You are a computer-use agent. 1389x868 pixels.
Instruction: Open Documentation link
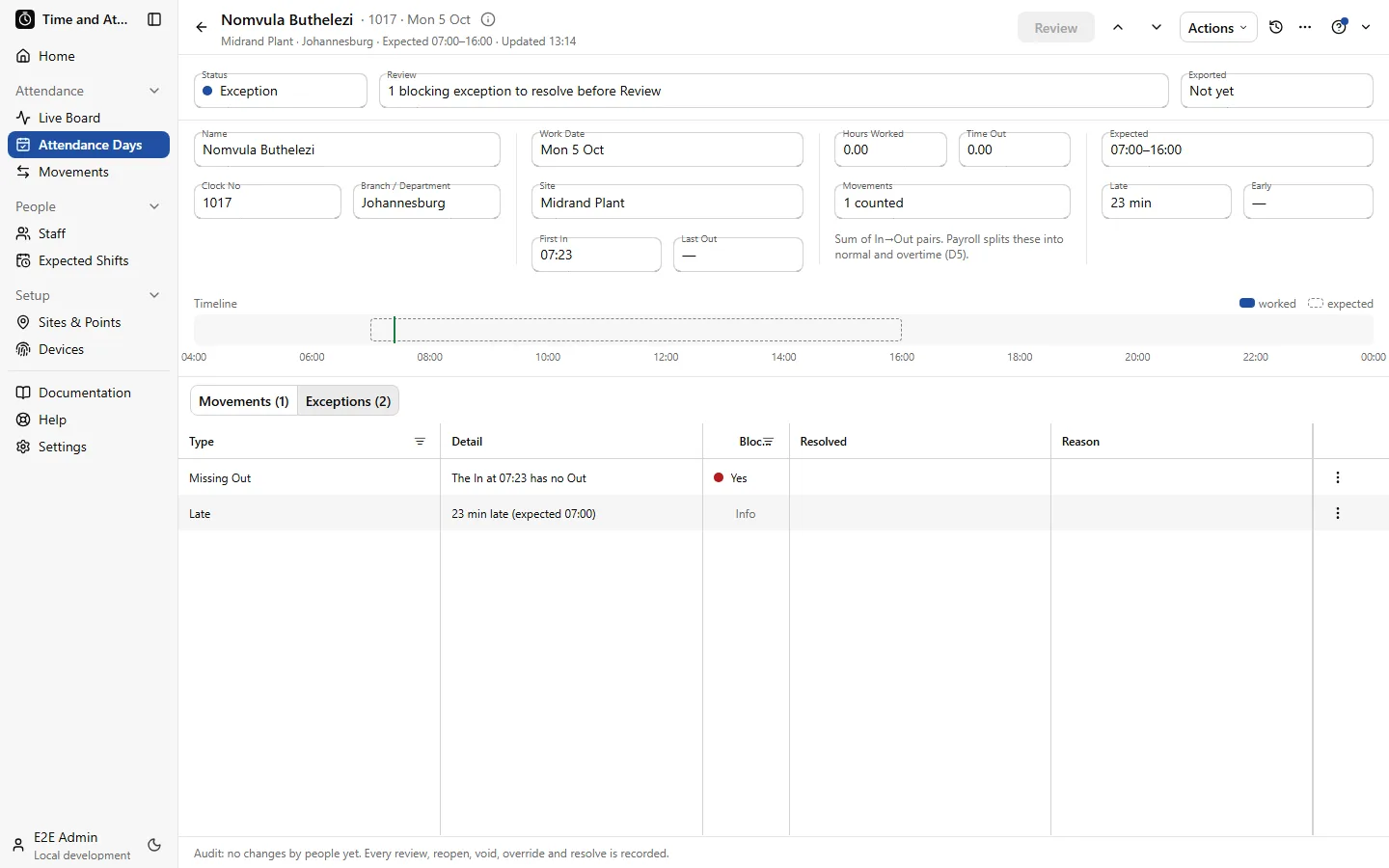(x=89, y=393)
